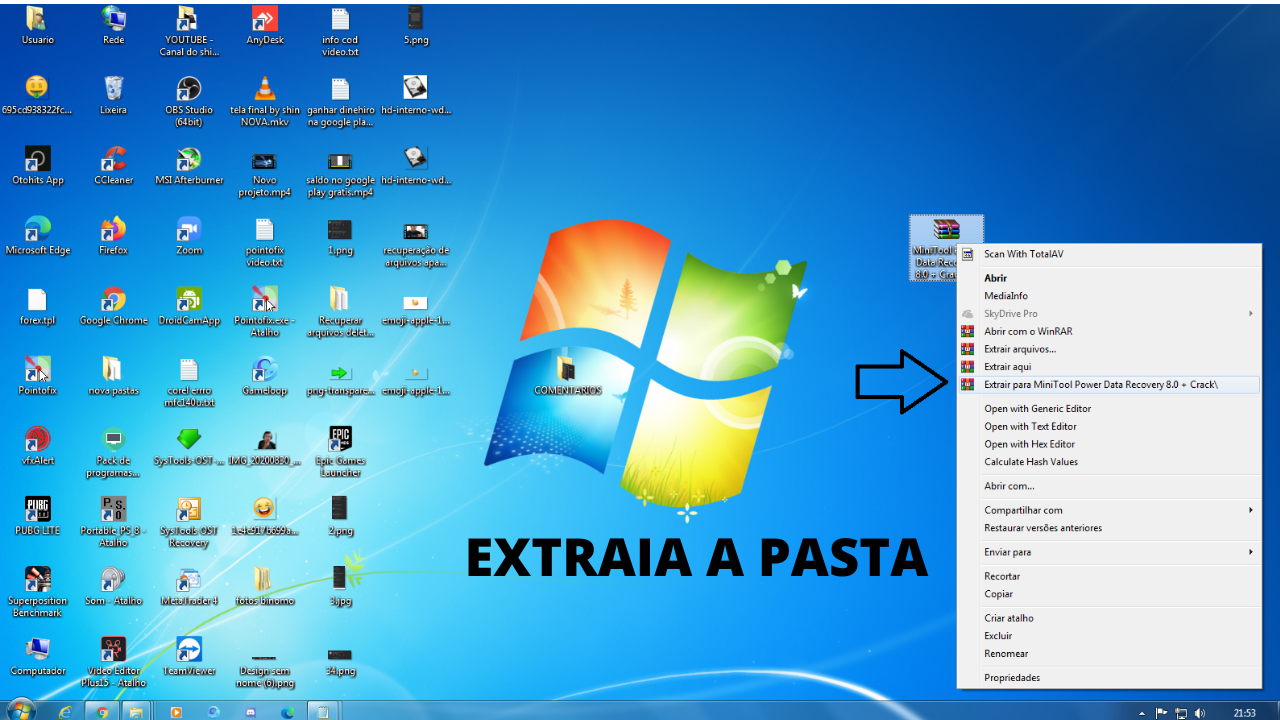Click the Video Editor Plus15 Atalho icon
Viewport: 1280px width, 720px height.
[x=113, y=662]
